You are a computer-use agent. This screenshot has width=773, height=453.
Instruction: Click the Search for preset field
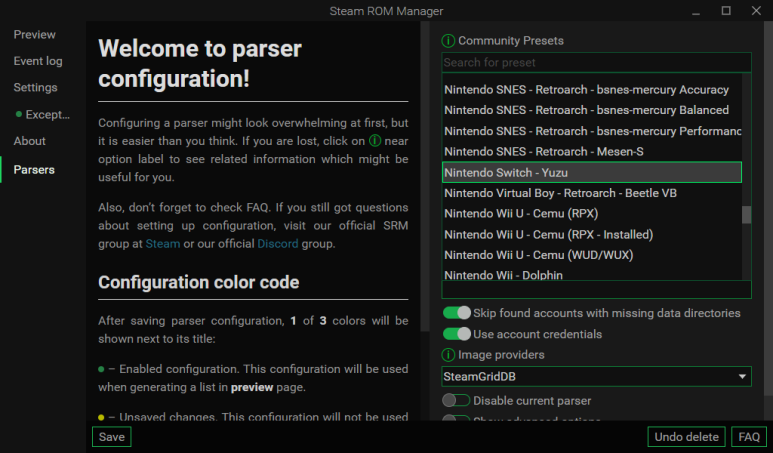(x=597, y=63)
